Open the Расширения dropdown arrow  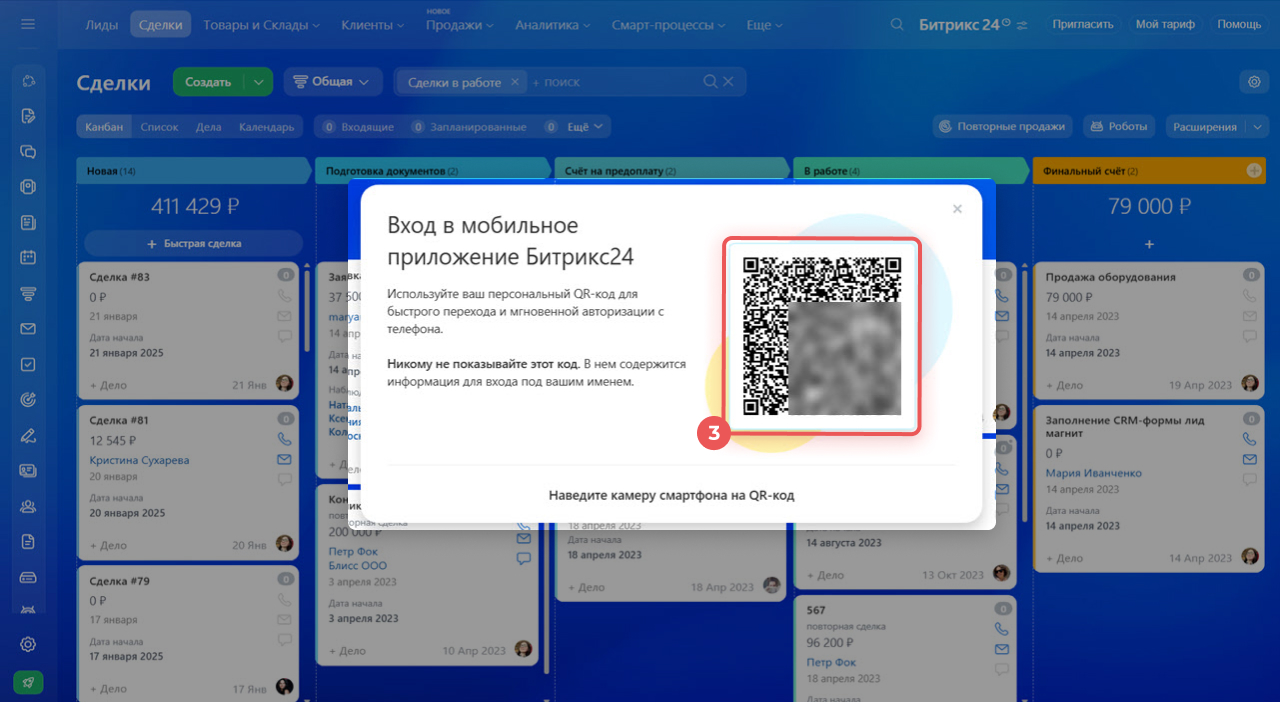coord(1257,127)
